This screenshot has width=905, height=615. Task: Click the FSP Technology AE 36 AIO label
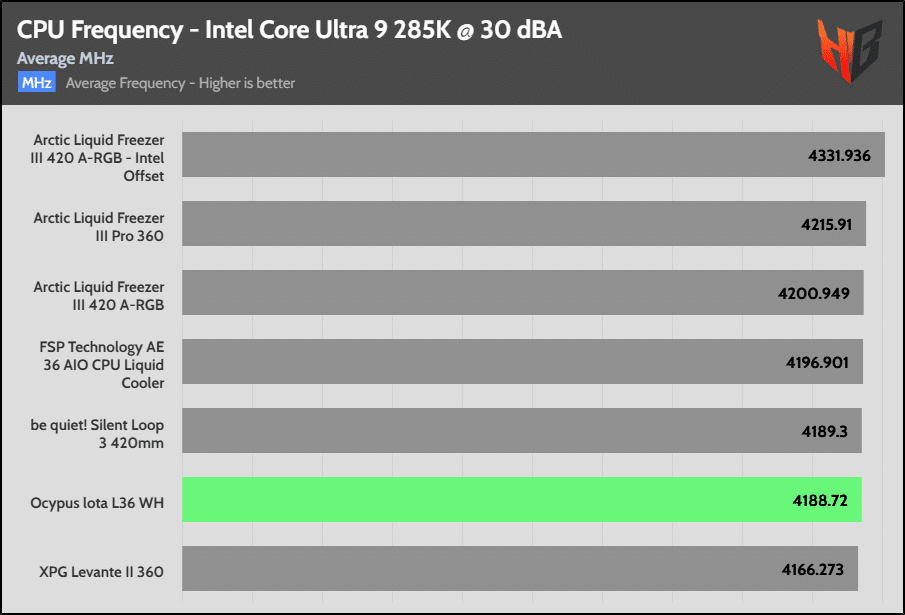[x=103, y=365]
